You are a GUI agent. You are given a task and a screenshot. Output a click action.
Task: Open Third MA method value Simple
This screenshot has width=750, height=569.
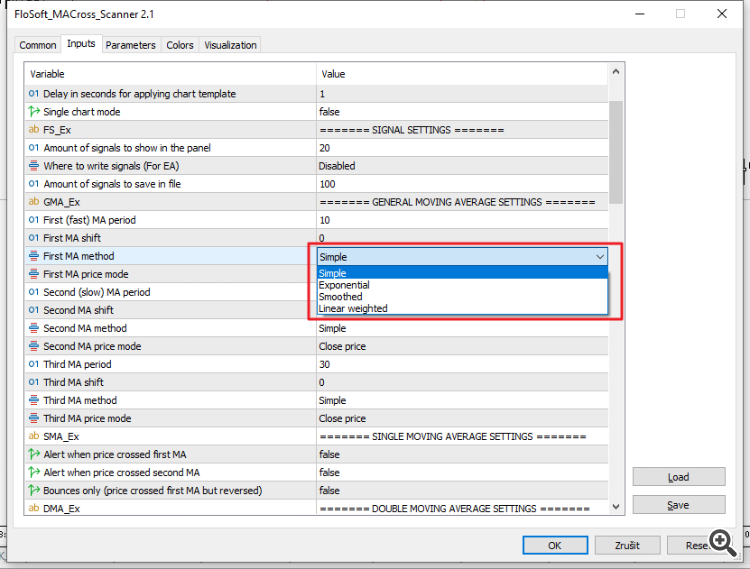point(462,400)
